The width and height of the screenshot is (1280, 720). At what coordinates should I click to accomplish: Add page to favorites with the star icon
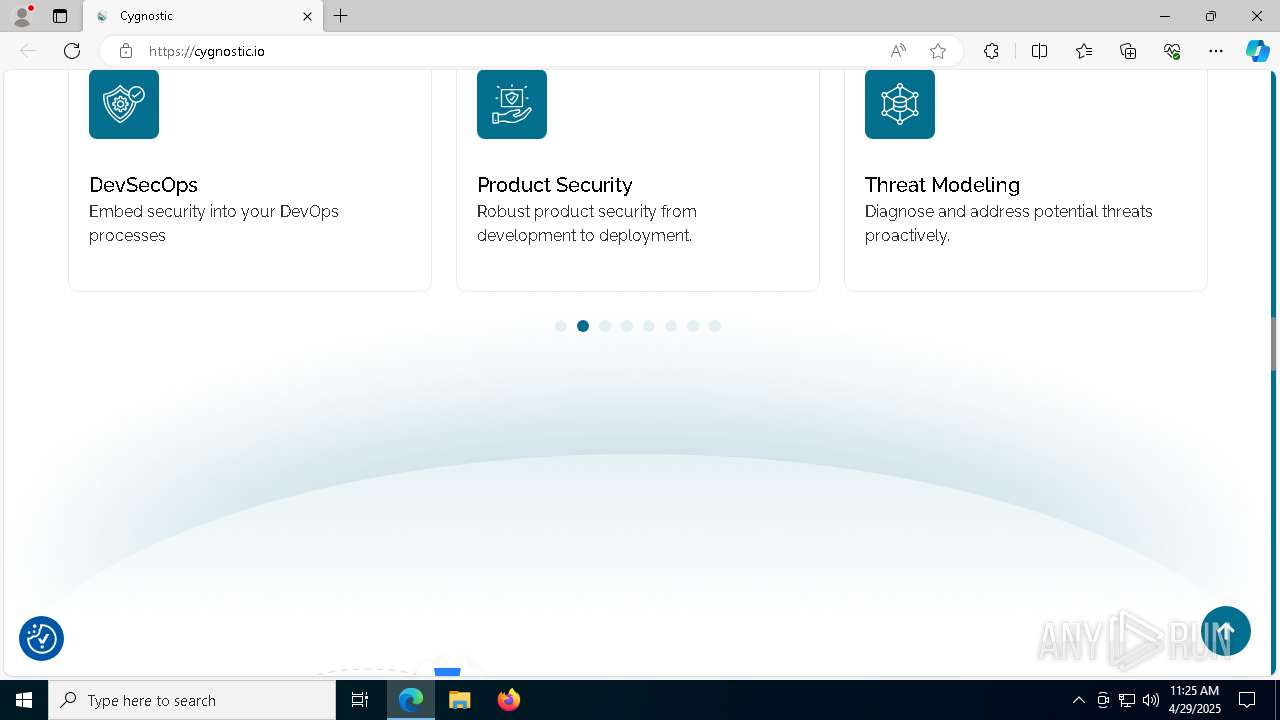click(938, 51)
